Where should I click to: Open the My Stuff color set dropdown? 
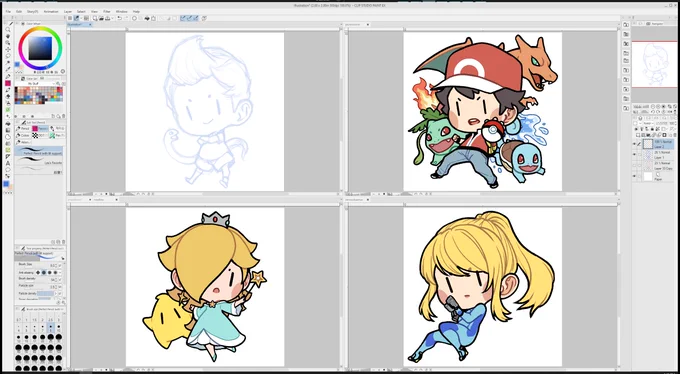point(39,84)
